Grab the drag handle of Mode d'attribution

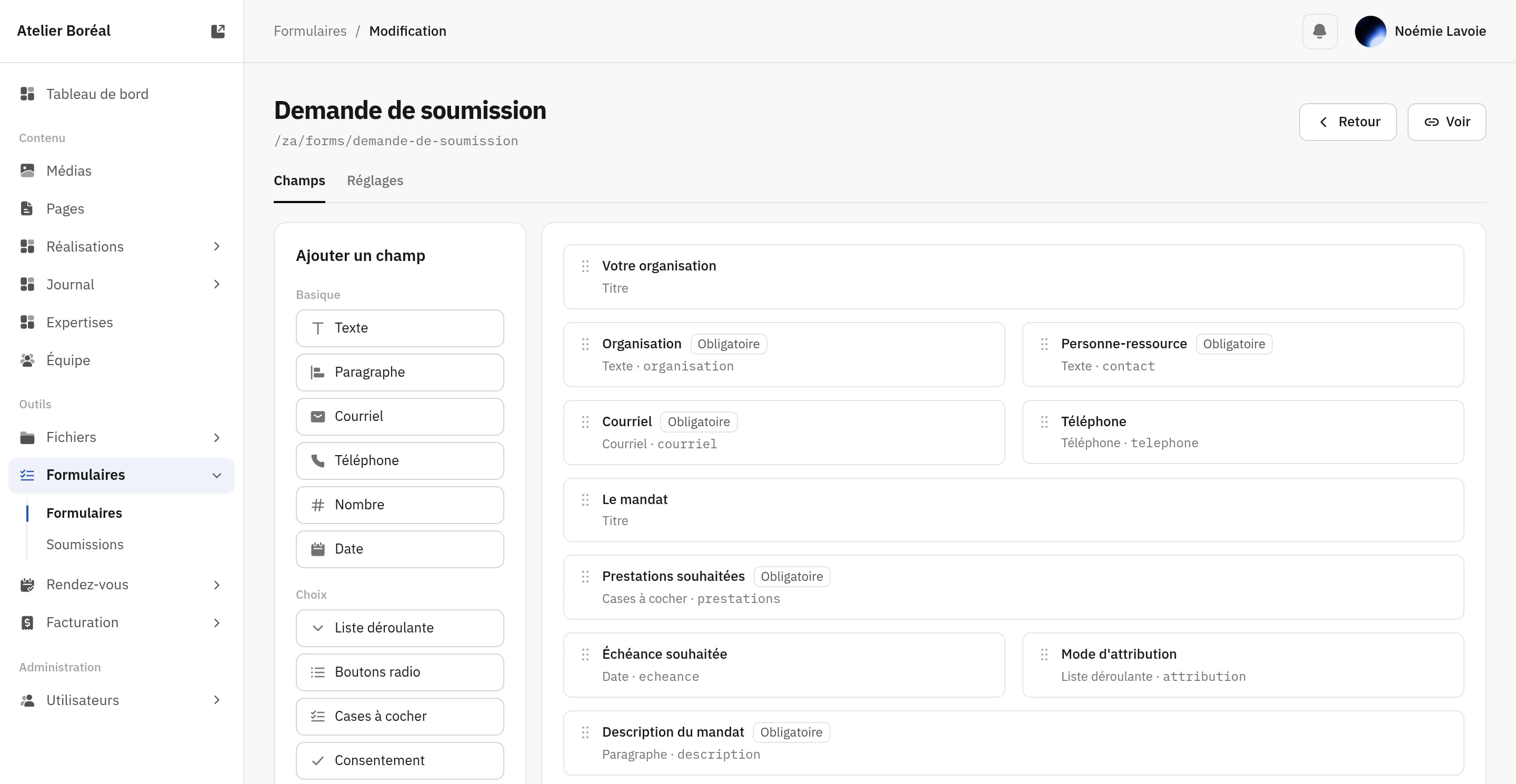point(1044,655)
